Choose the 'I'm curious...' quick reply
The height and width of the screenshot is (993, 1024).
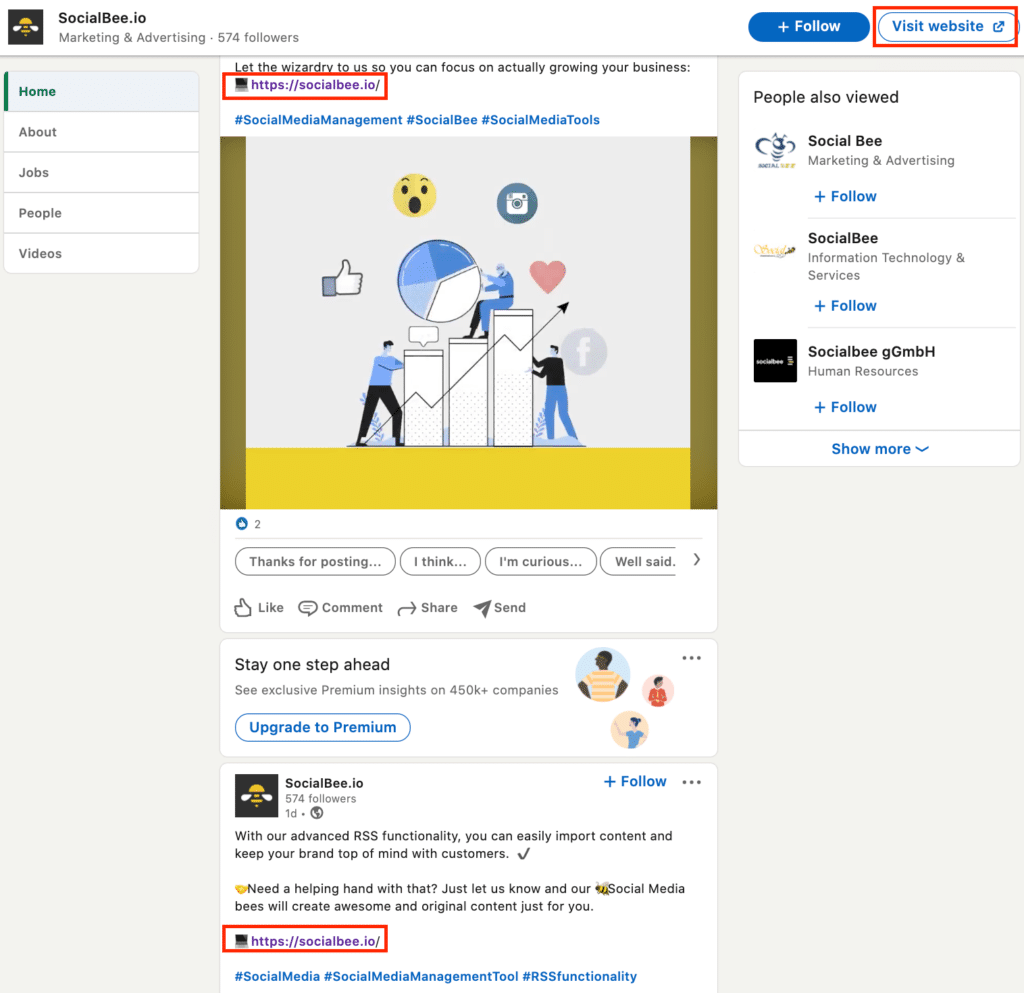tap(540, 561)
